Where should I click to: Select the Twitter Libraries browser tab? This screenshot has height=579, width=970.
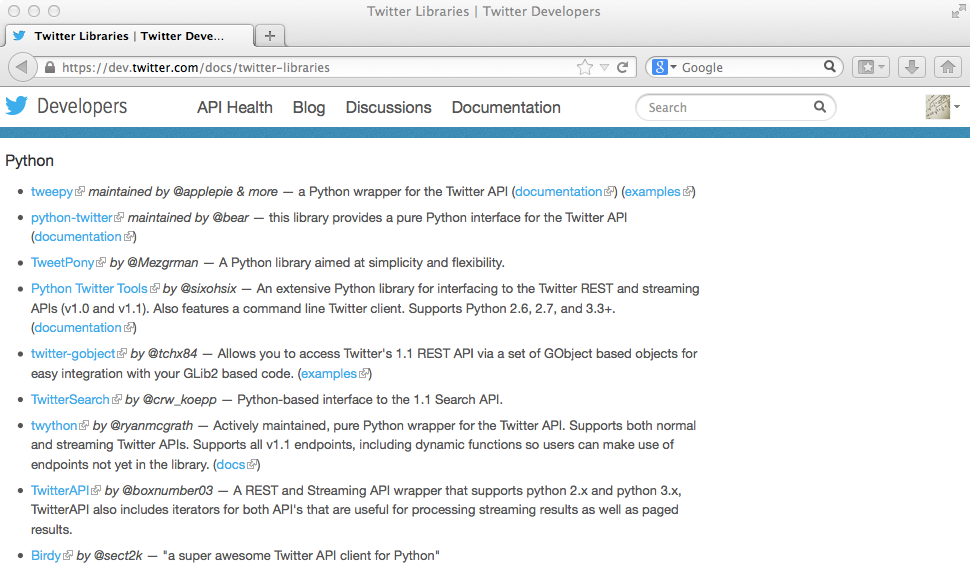129,36
